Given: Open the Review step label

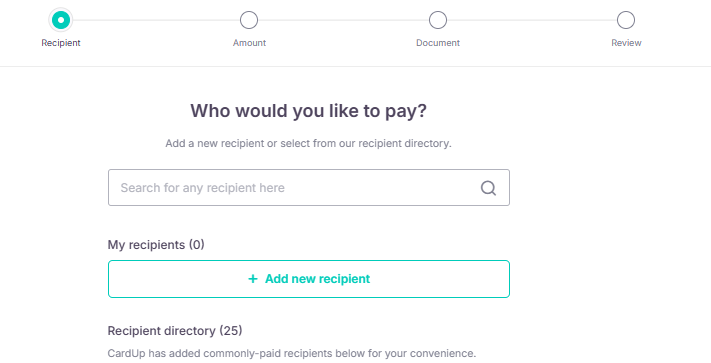Looking at the screenshot, I should 626,43.
